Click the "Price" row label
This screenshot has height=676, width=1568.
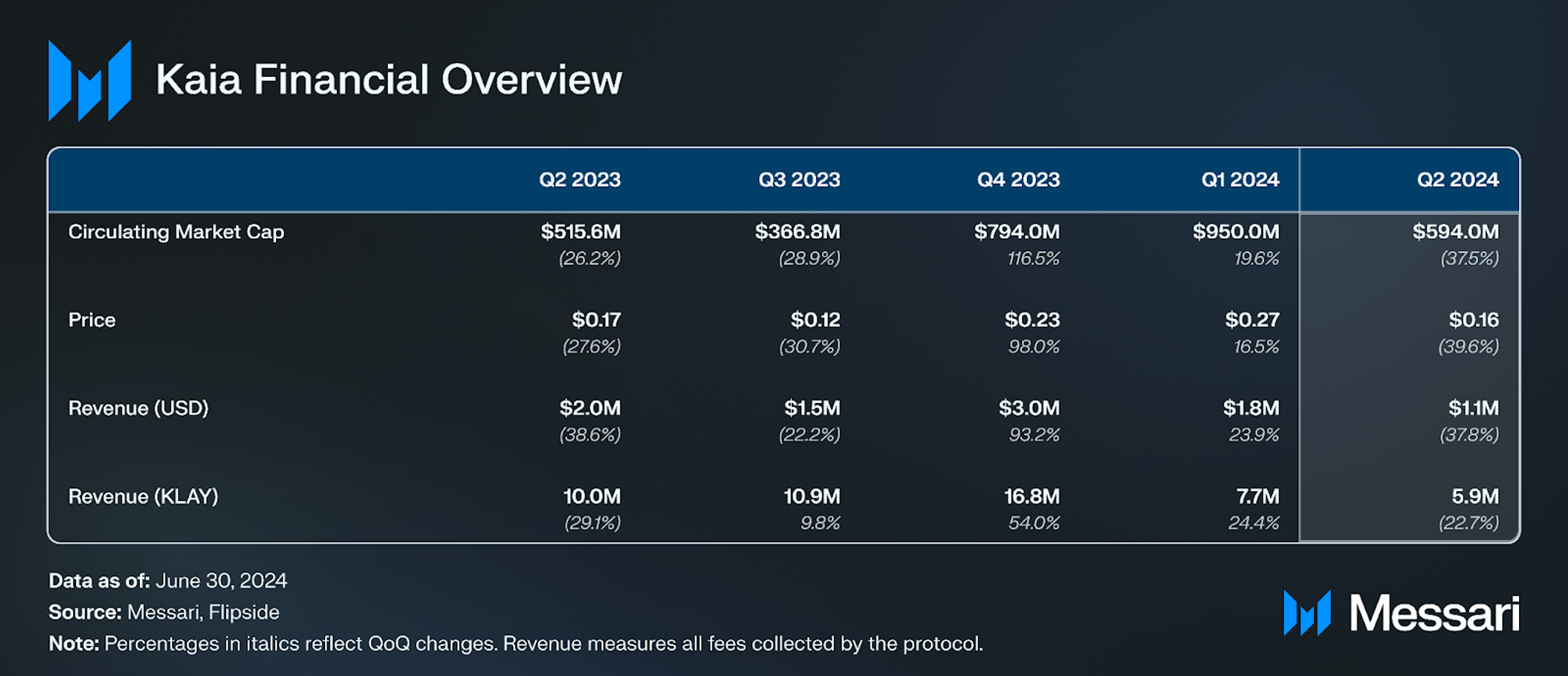click(x=92, y=320)
